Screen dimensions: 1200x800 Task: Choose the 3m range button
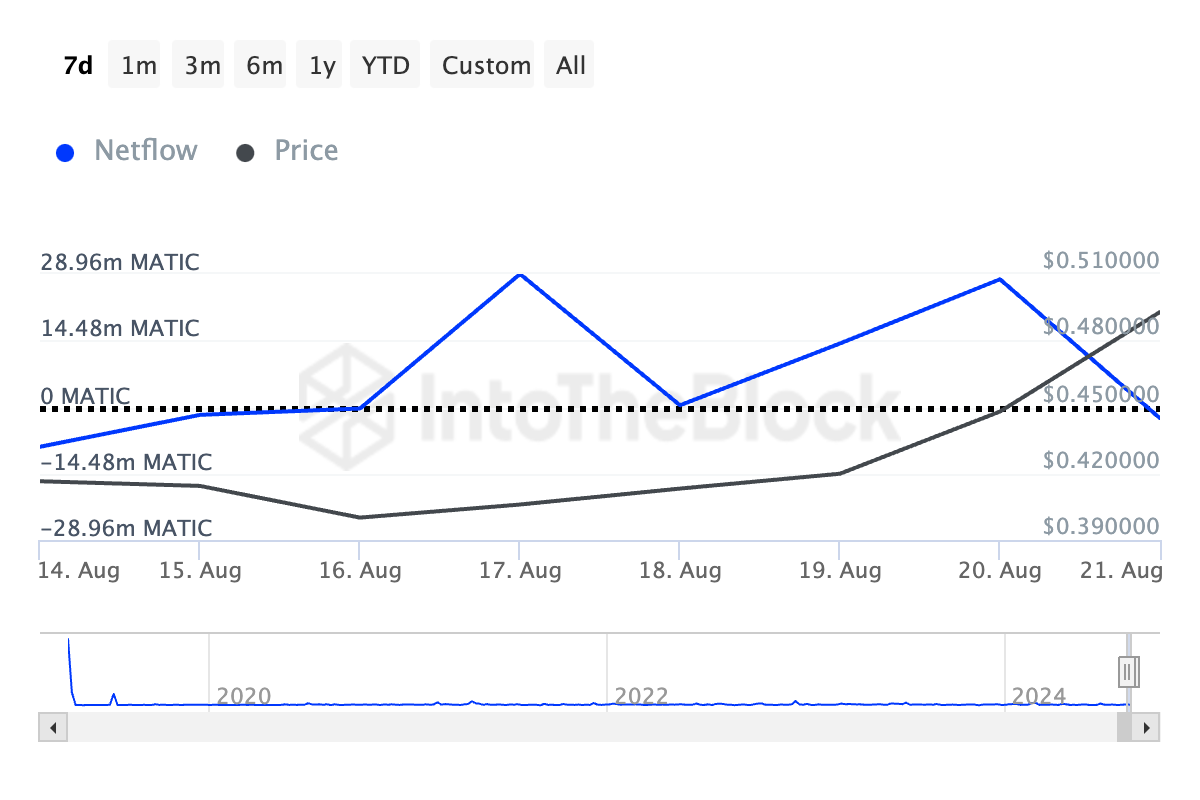coord(202,66)
